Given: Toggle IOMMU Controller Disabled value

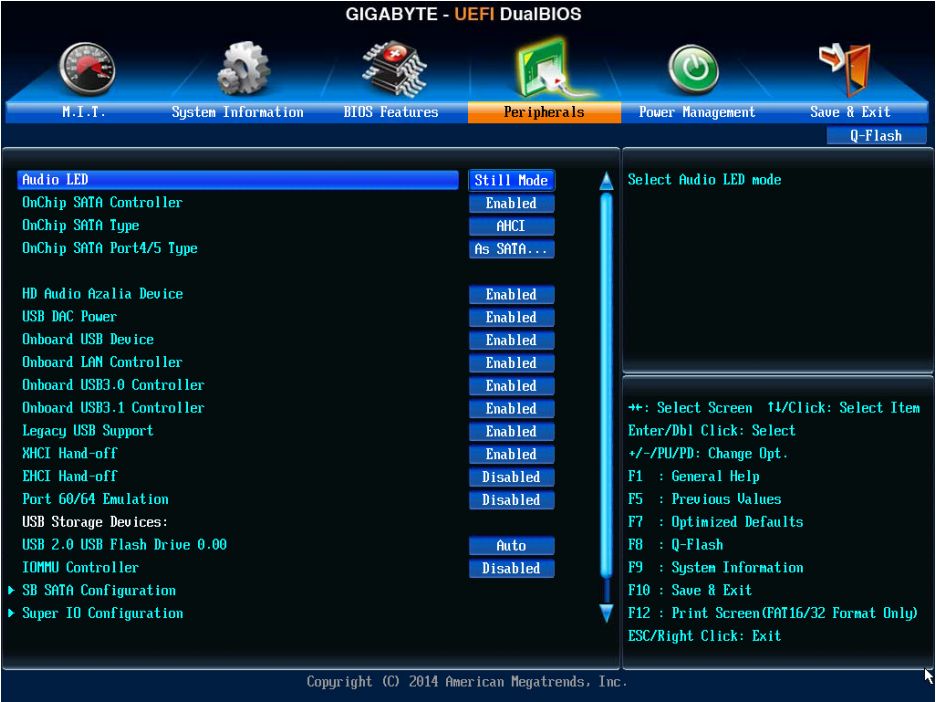Looking at the screenshot, I should pos(512,568).
